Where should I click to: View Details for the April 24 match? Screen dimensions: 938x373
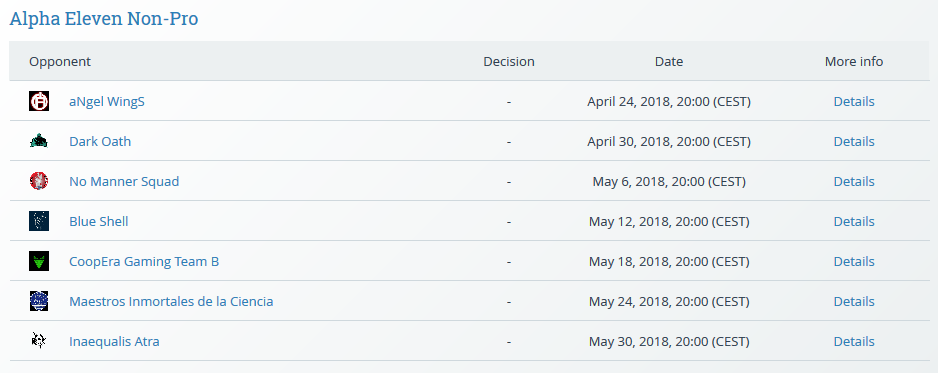pos(854,102)
